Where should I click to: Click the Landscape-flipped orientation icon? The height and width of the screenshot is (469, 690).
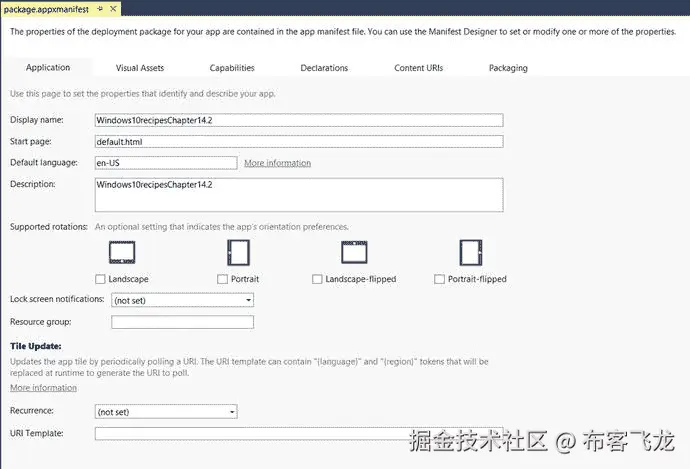[354, 252]
